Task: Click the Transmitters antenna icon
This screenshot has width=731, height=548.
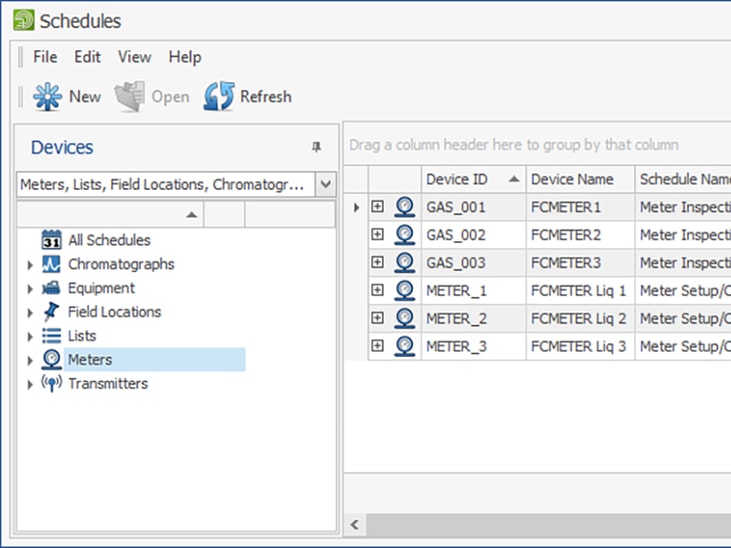Action: [x=51, y=383]
